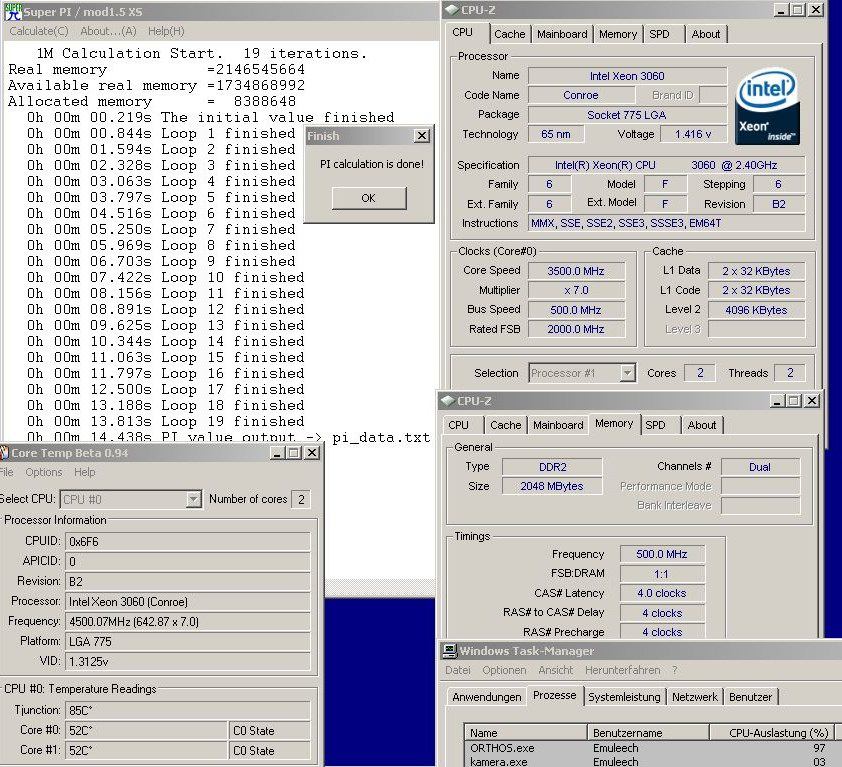
Task: Click the Frequency field 4500.07MHz in Core Temp
Action: (x=187, y=621)
